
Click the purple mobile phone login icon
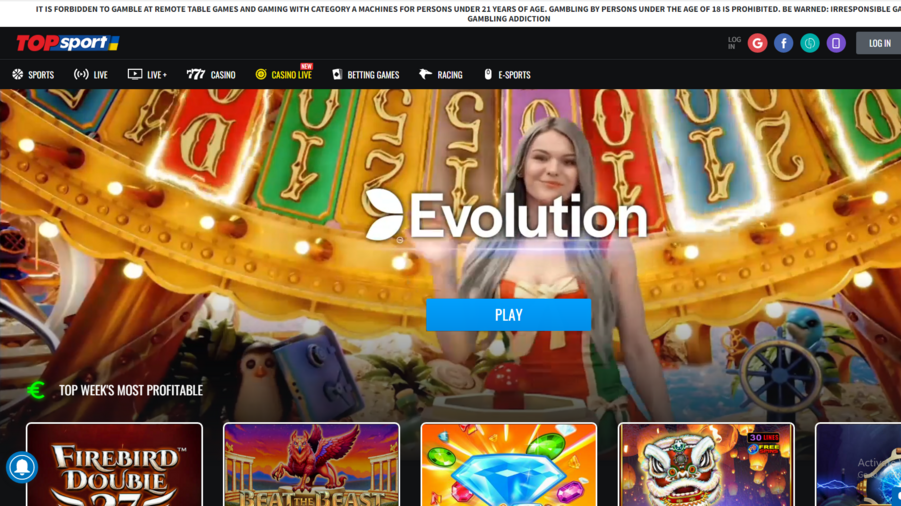[836, 43]
